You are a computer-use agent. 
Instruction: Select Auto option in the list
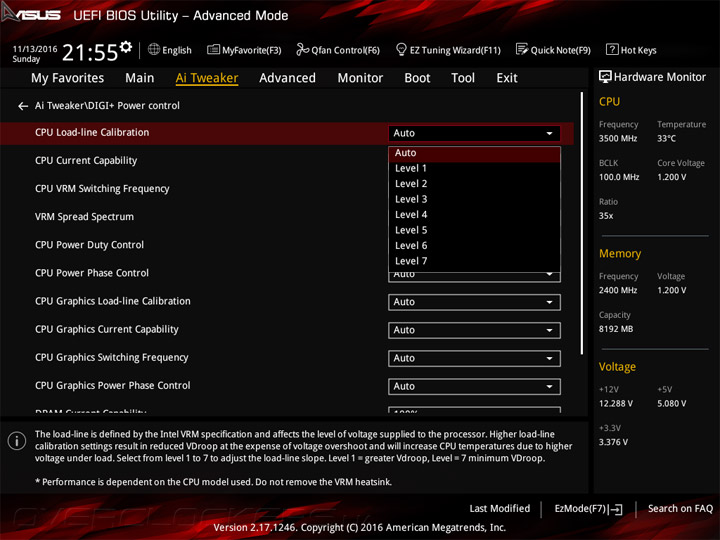tap(474, 153)
